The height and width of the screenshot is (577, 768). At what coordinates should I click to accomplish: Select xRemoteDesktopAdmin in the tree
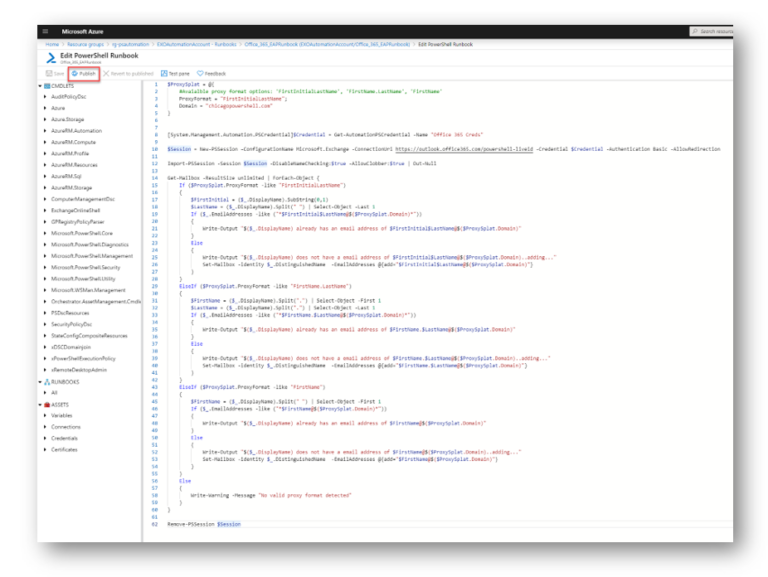tap(79, 370)
